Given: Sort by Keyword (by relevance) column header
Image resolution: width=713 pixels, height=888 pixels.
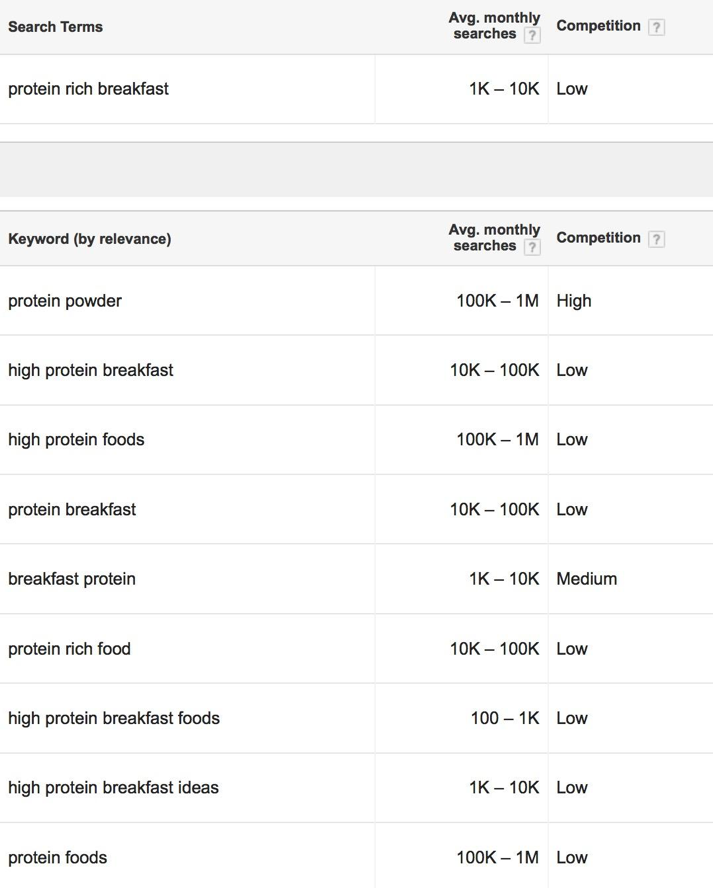Looking at the screenshot, I should (x=89, y=239).
